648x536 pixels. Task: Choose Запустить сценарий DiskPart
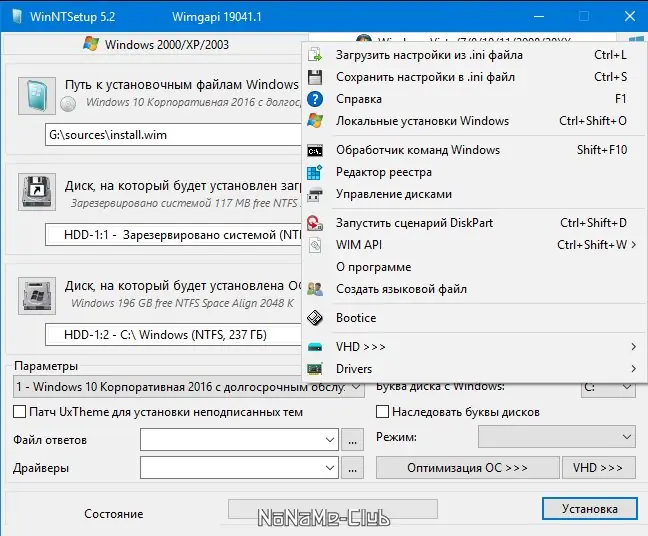coord(474,223)
